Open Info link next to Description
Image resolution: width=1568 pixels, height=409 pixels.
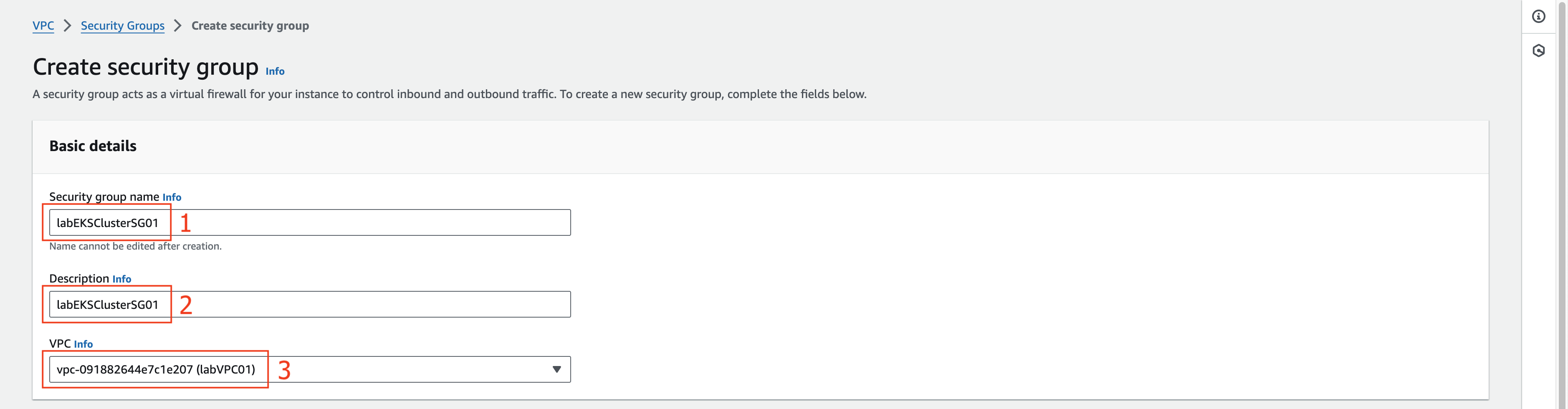(x=122, y=279)
